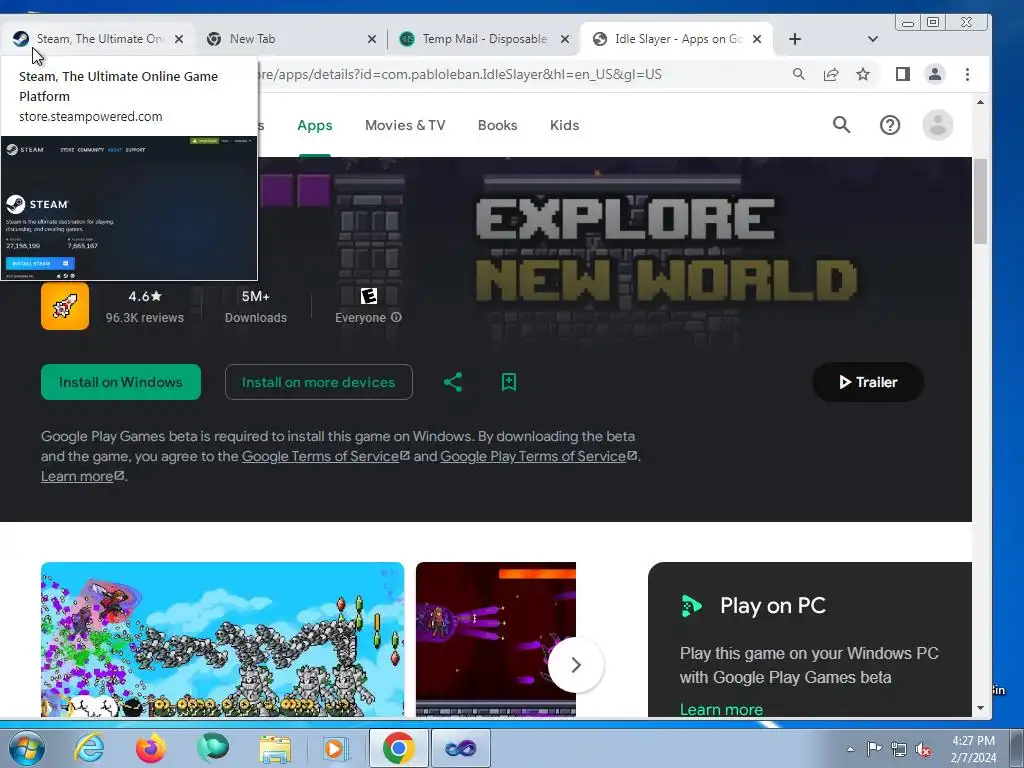Click the Steam page preview thumbnail

[x=129, y=208]
